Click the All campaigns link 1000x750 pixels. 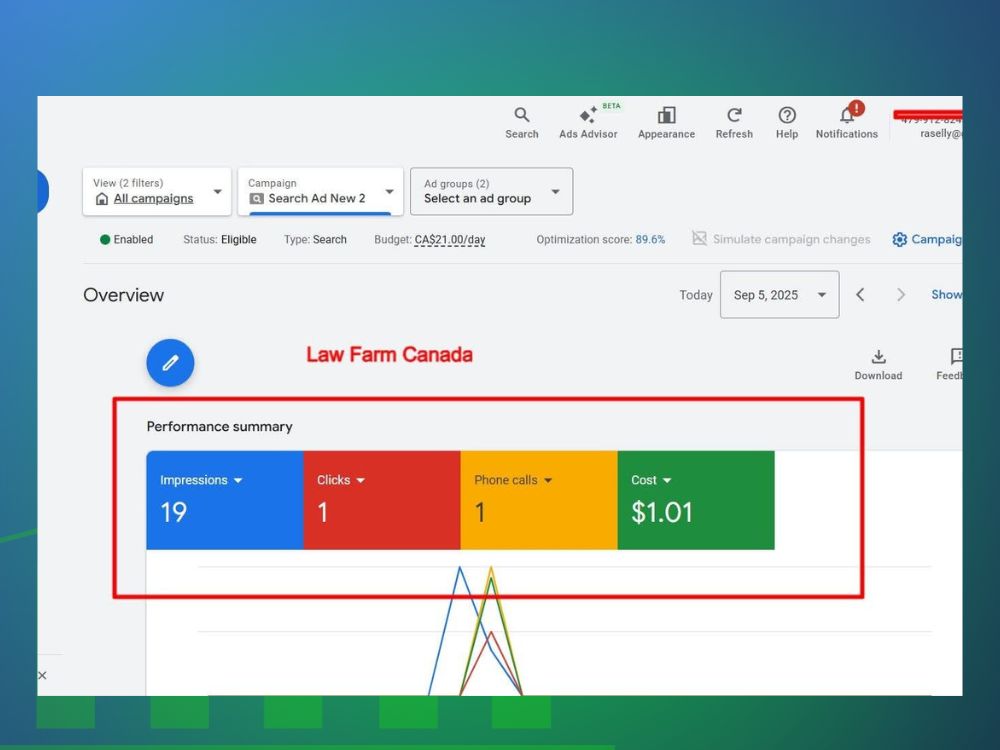click(153, 198)
